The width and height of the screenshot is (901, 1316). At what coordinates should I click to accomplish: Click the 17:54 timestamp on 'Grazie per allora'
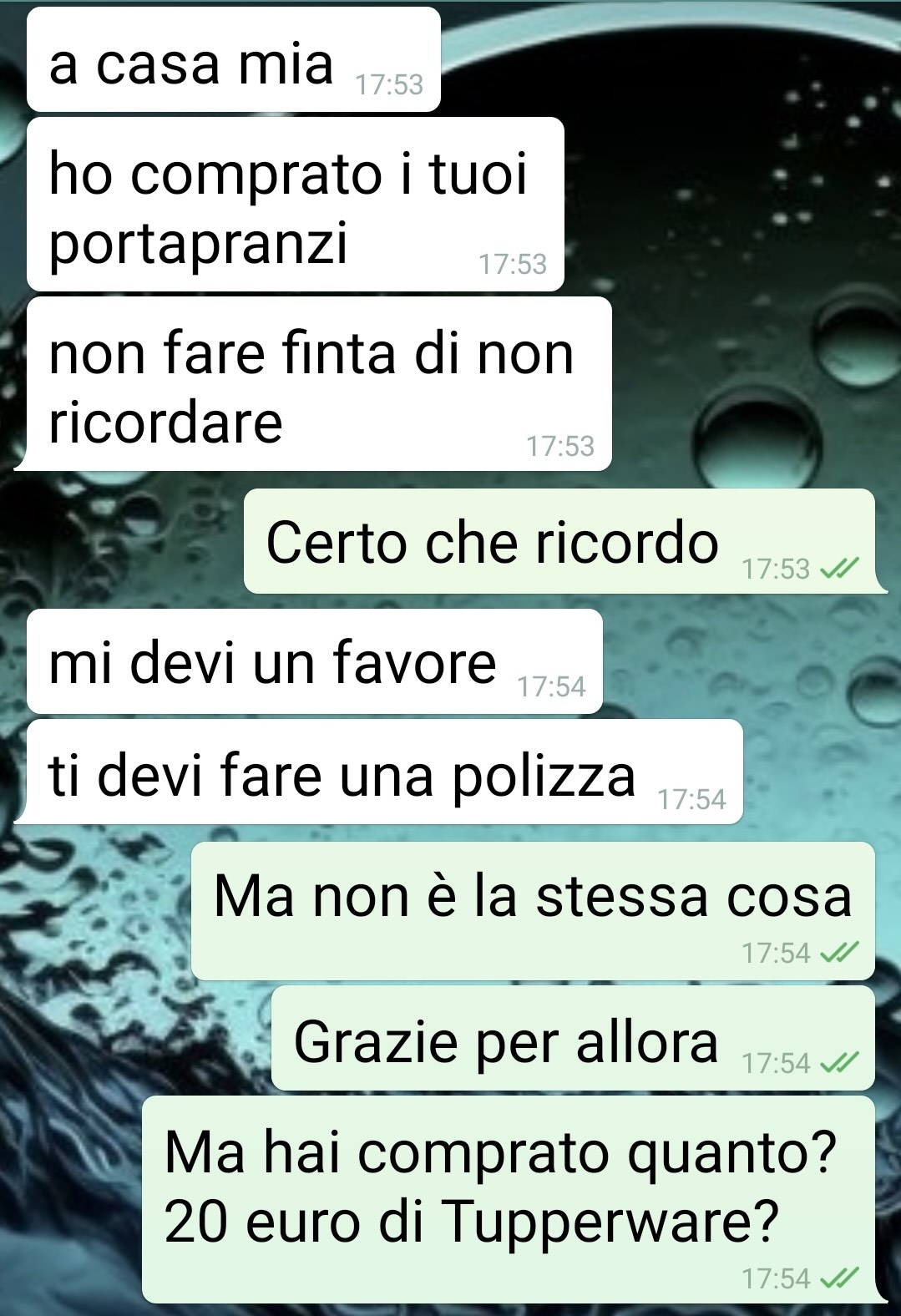777,1063
